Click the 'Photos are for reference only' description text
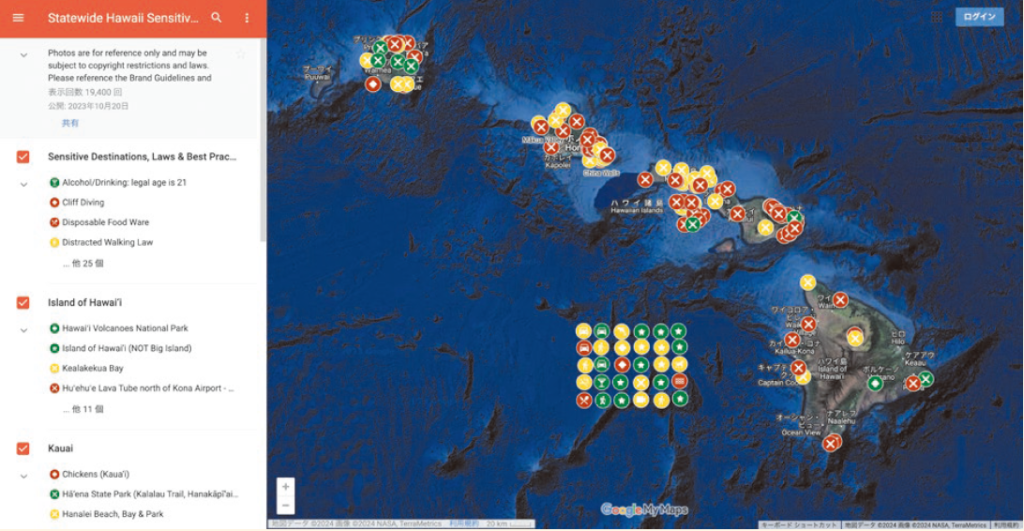Screen dimensions: 1024x531 click(129, 65)
